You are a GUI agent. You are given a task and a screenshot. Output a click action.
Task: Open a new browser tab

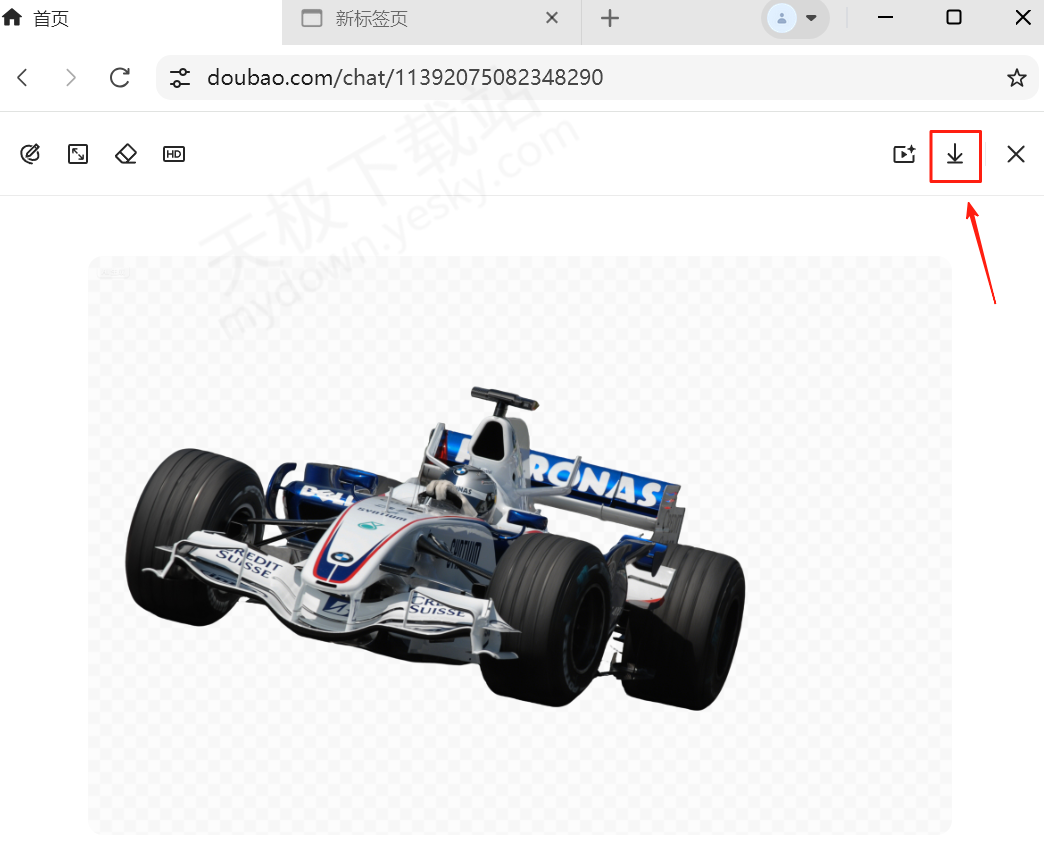click(x=610, y=18)
